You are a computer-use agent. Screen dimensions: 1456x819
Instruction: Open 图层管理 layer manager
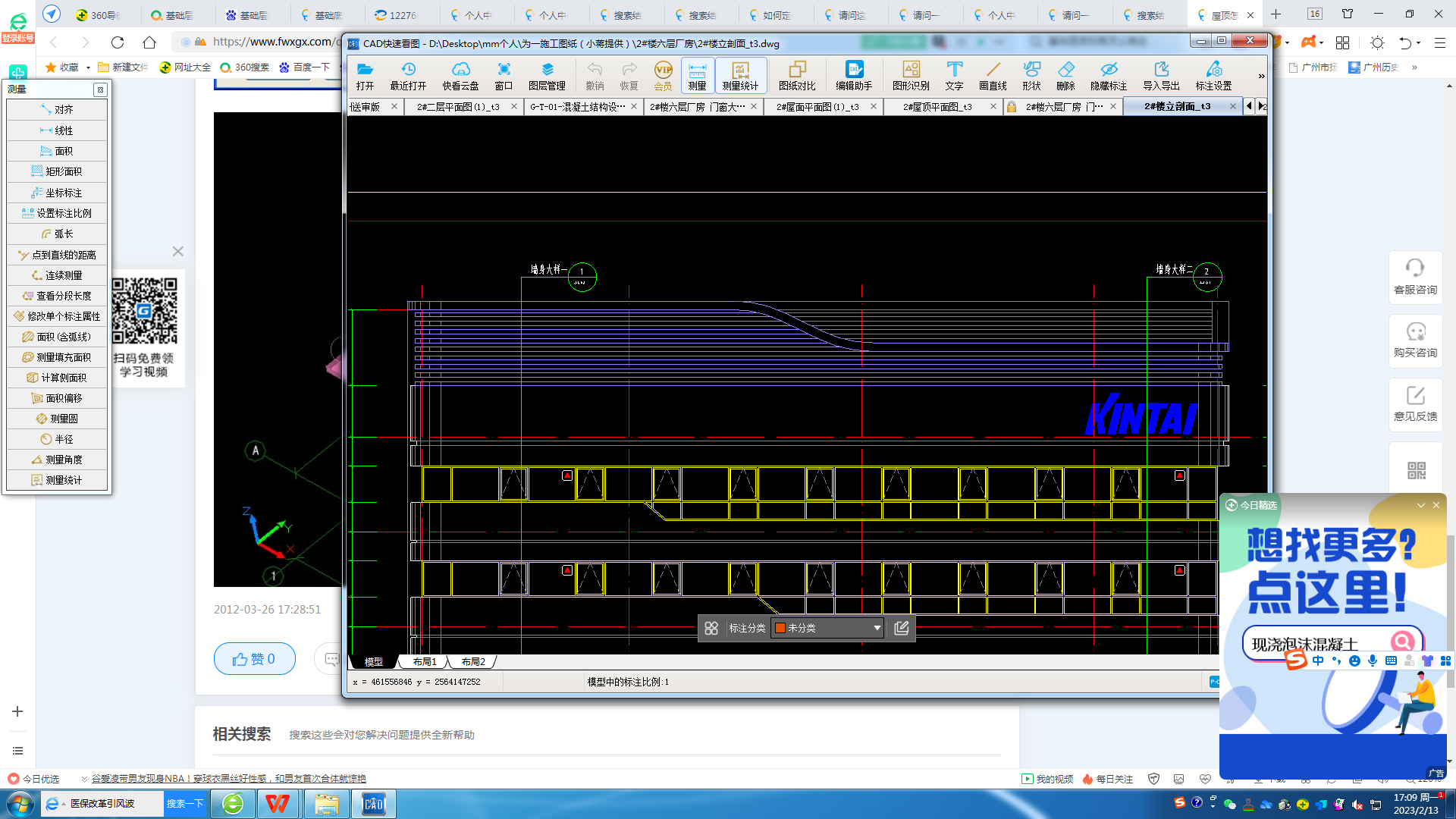pos(547,76)
